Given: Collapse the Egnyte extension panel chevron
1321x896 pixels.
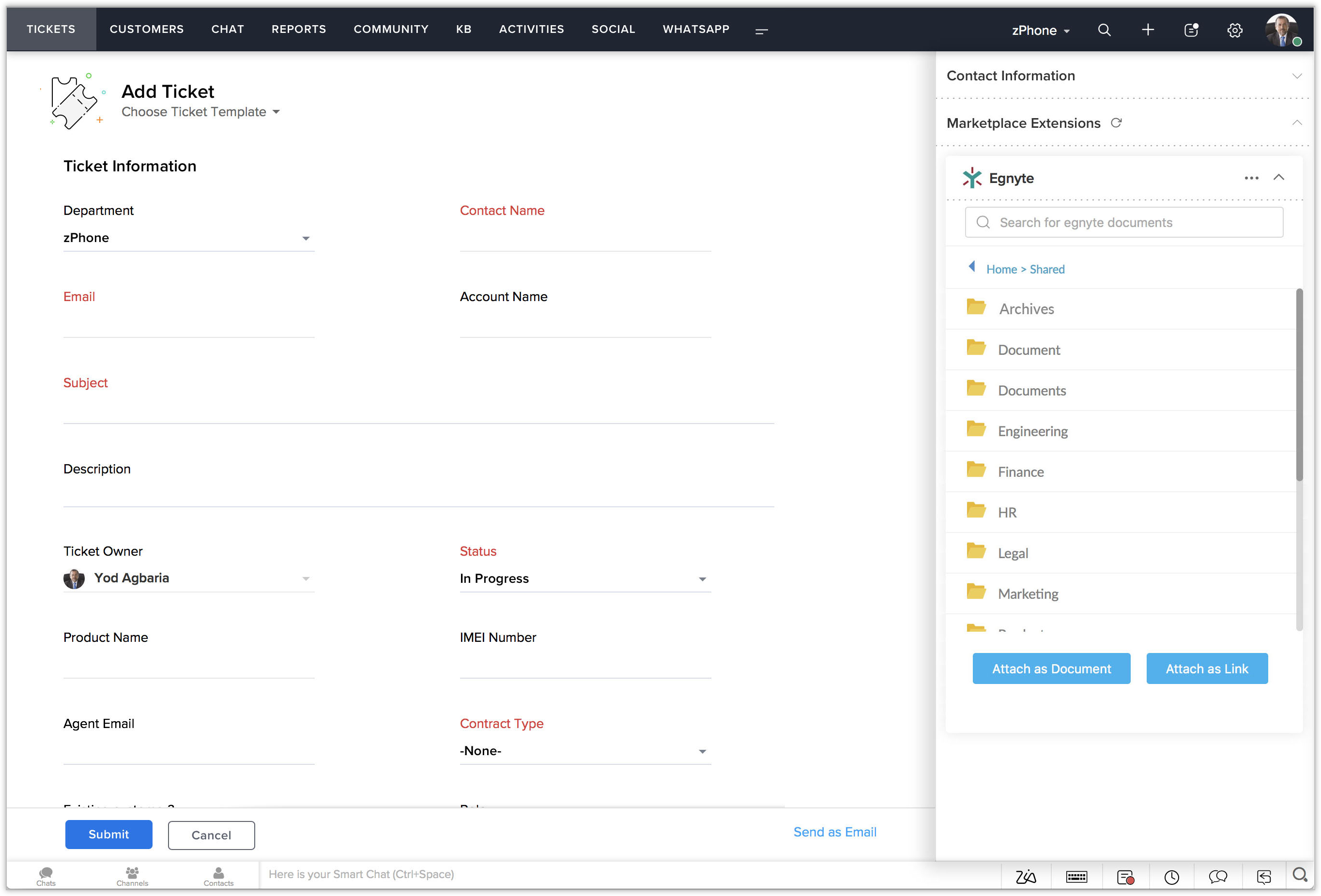Looking at the screenshot, I should pyautogui.click(x=1279, y=177).
